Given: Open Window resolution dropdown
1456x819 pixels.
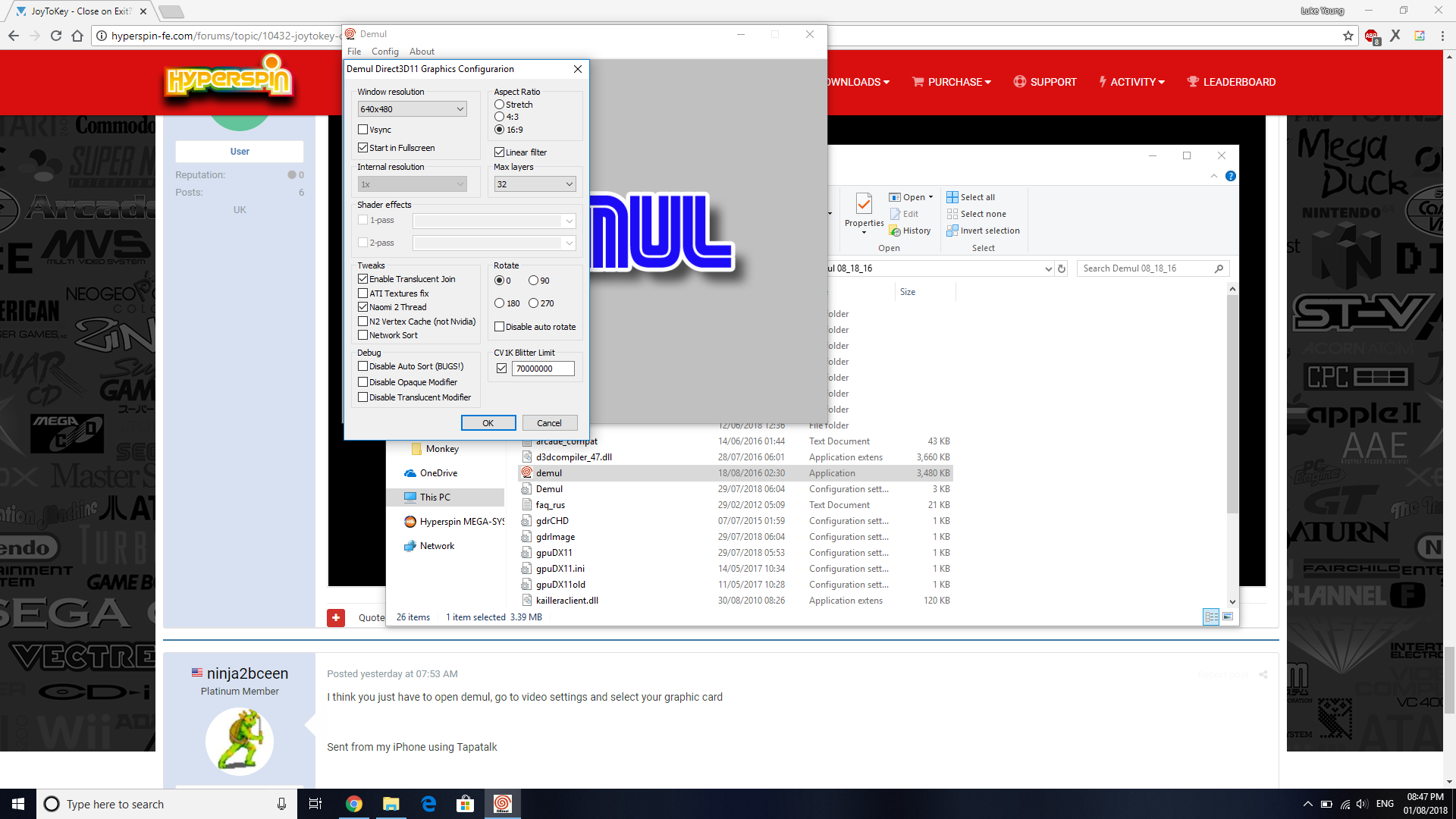Looking at the screenshot, I should pos(412,109).
